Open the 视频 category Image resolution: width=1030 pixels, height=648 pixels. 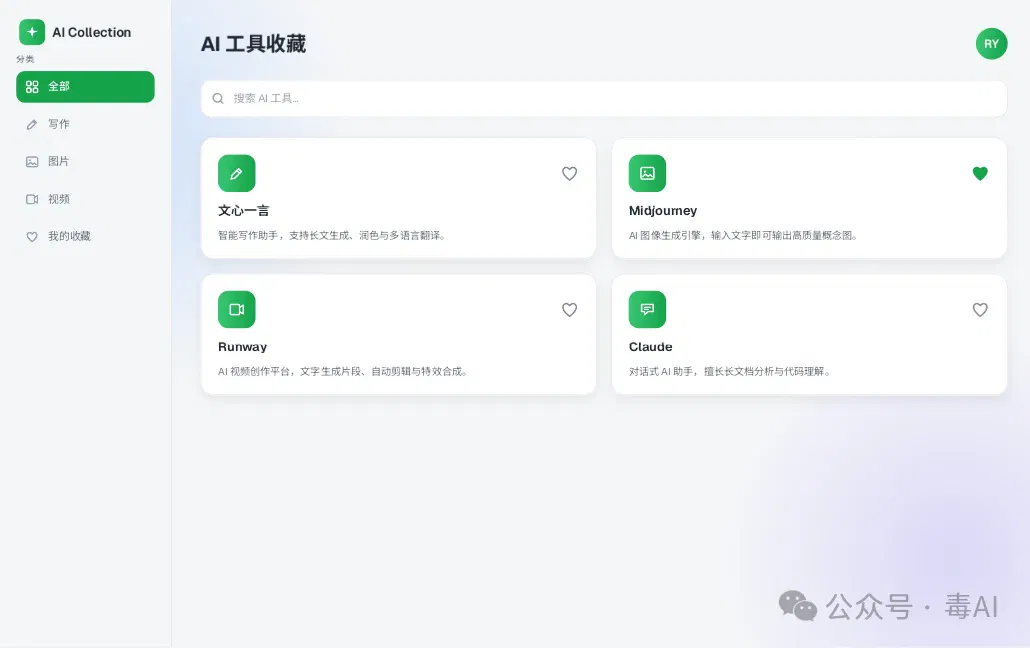(x=85, y=199)
